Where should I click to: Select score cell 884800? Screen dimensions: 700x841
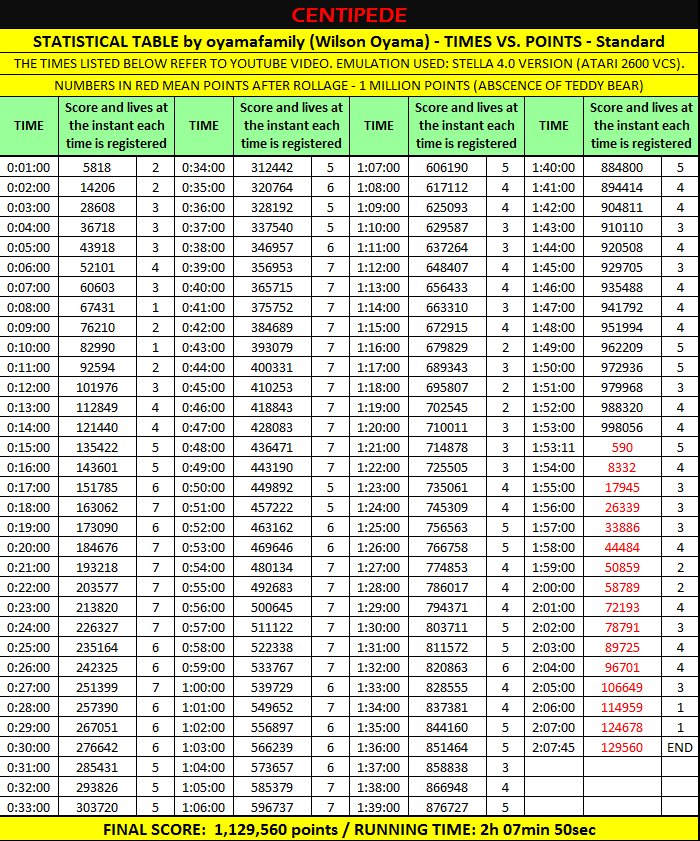(622, 167)
